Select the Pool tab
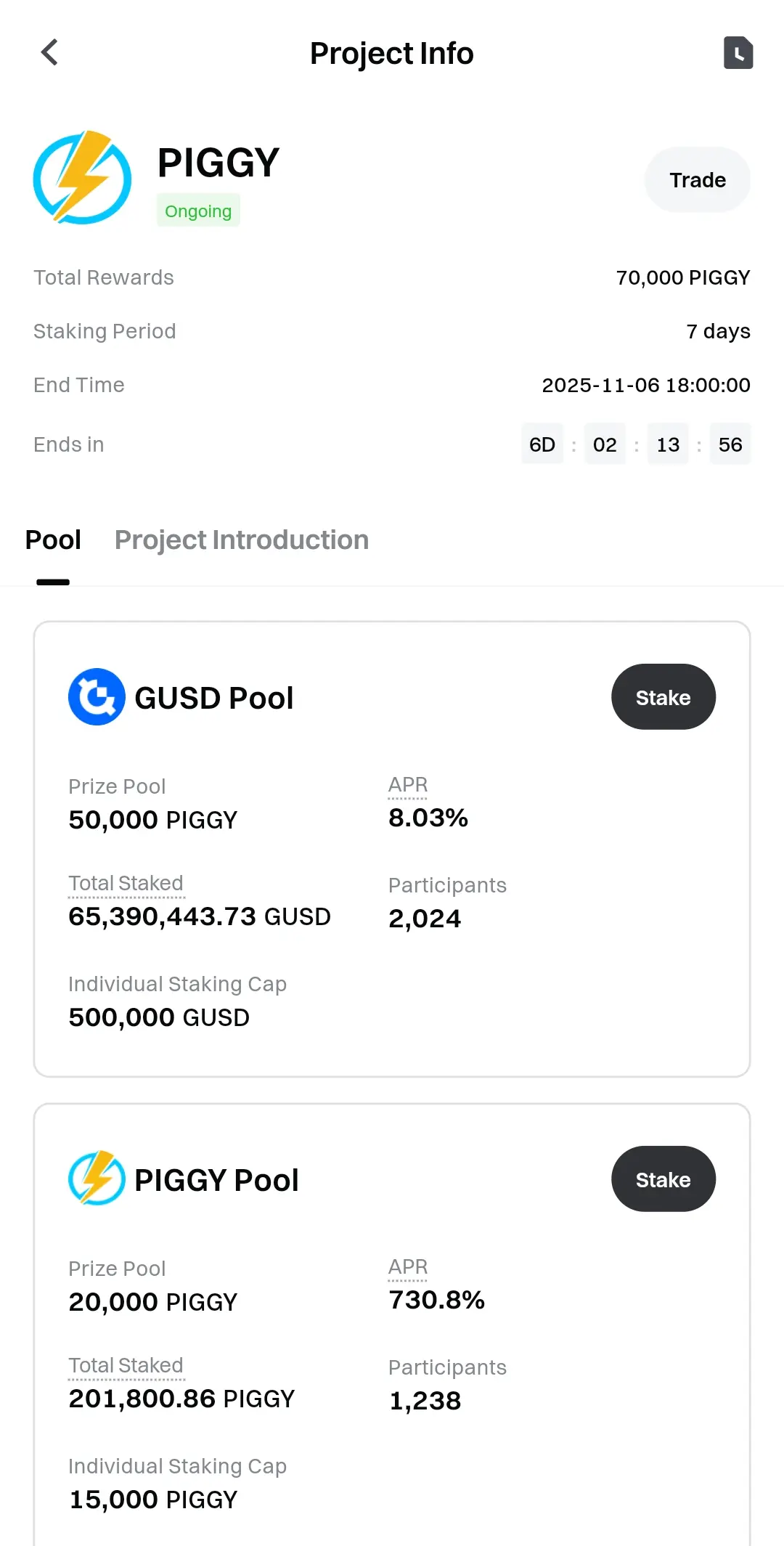This screenshot has width=784, height=1546. pyautogui.click(x=53, y=540)
